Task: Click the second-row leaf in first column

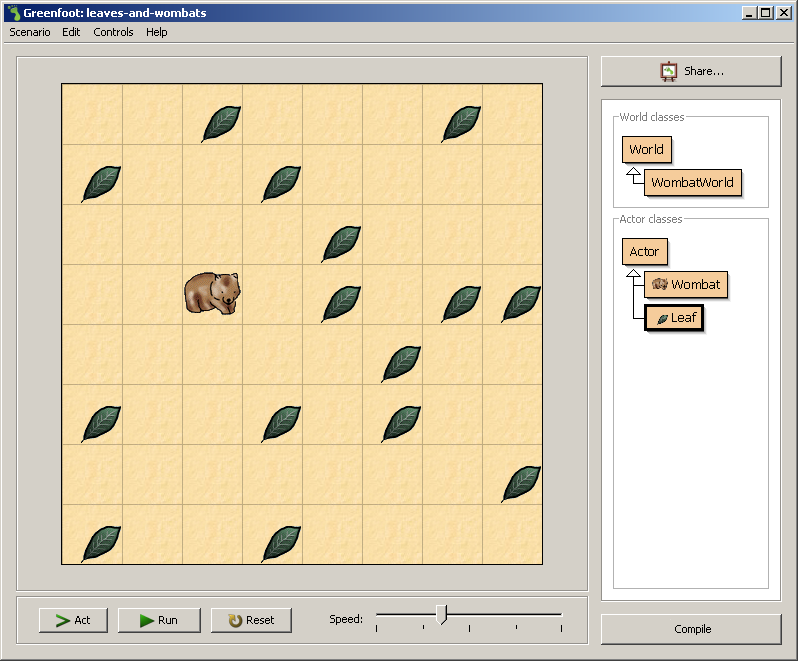Action: coord(101,184)
